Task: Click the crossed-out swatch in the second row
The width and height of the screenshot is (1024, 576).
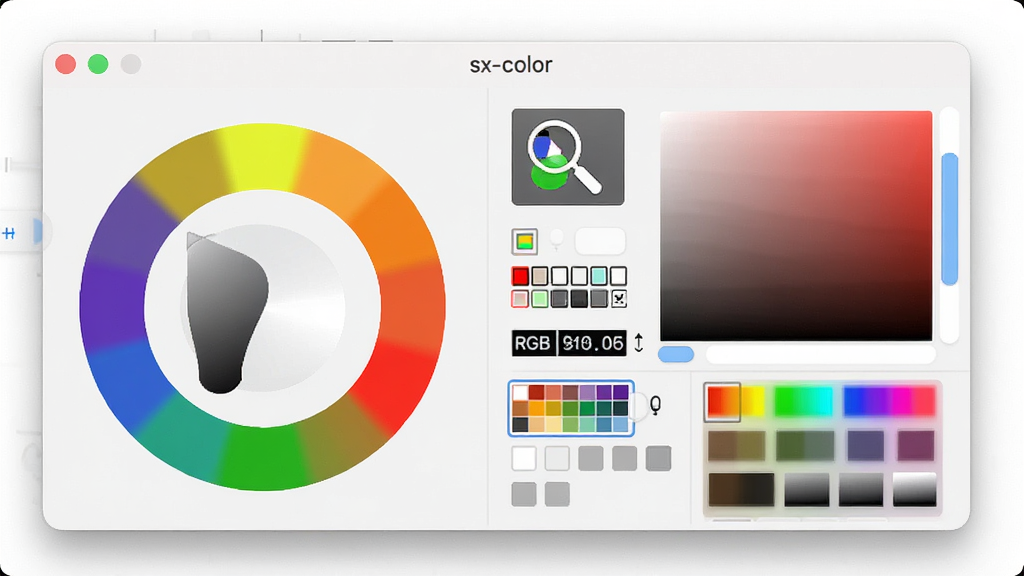Action: click(x=618, y=299)
